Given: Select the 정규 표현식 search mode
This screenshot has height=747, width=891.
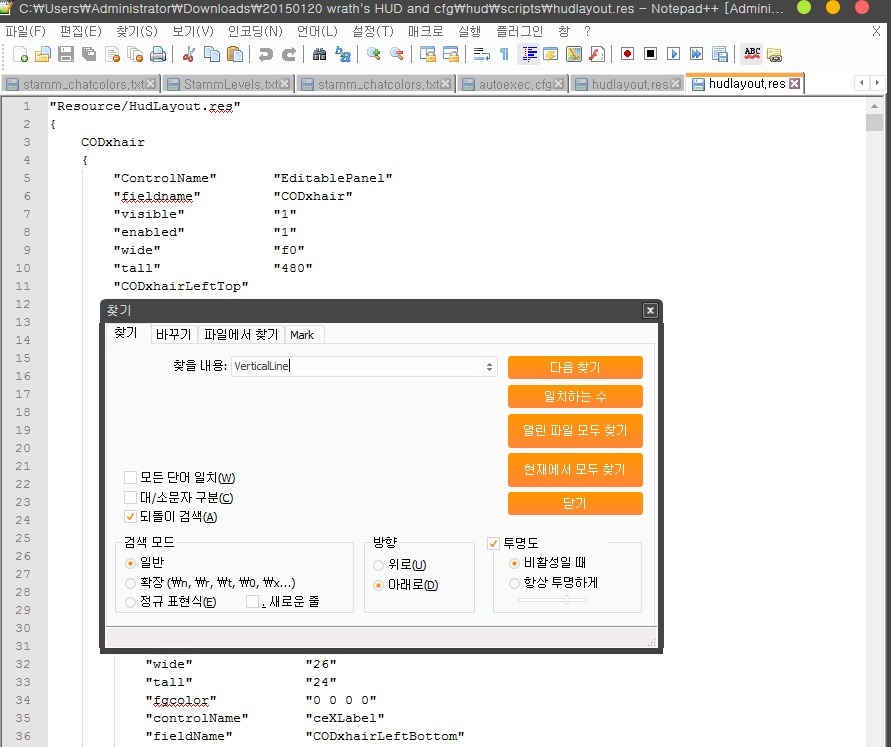Looking at the screenshot, I should tap(130, 602).
